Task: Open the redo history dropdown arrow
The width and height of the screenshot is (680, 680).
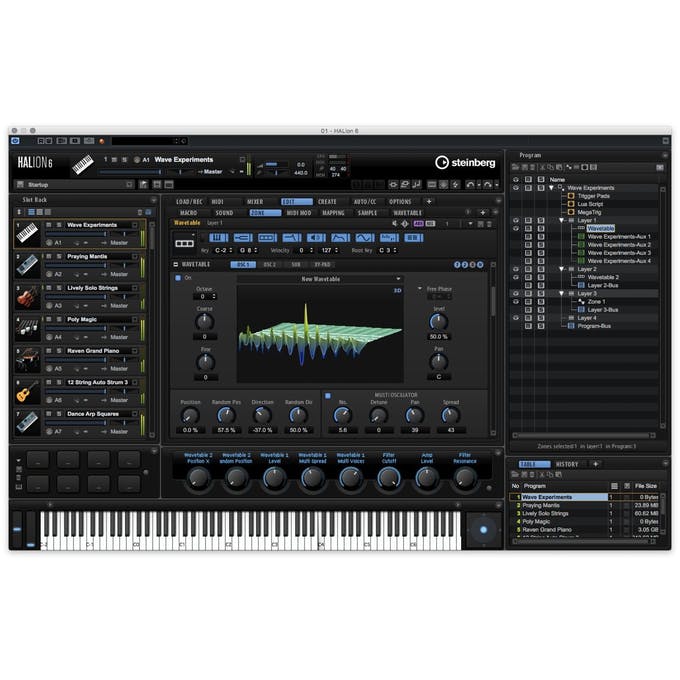Action: (x=496, y=185)
